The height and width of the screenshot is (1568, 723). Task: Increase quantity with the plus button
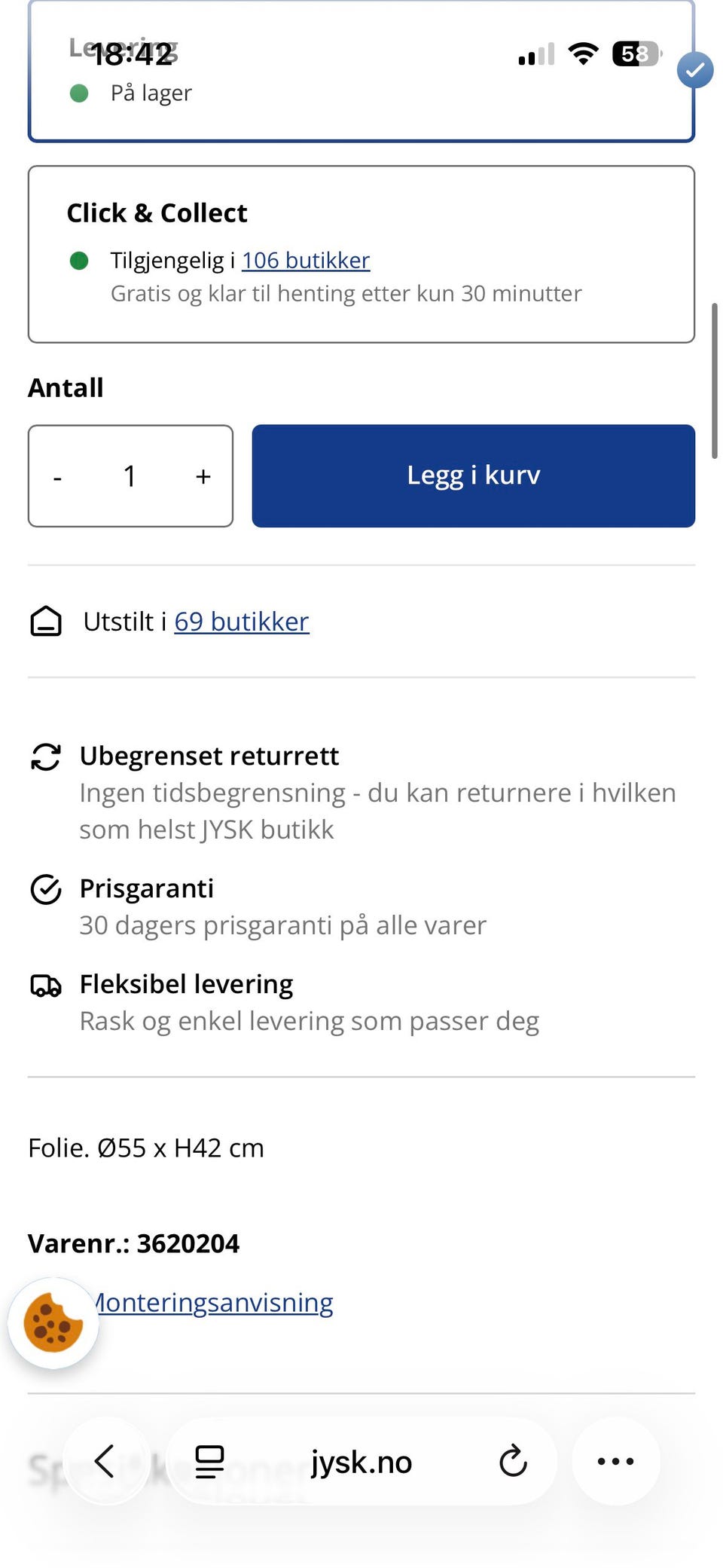click(203, 476)
